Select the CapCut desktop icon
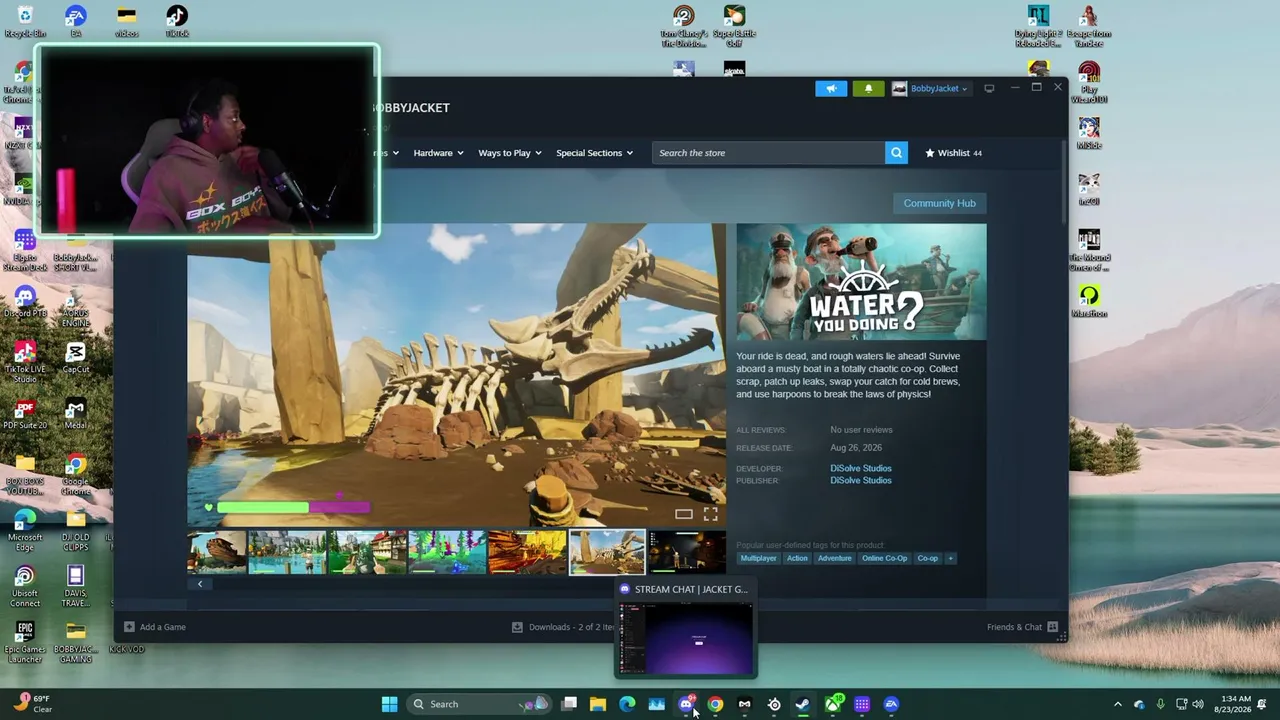Screen dimensions: 1280x720 tap(75, 358)
